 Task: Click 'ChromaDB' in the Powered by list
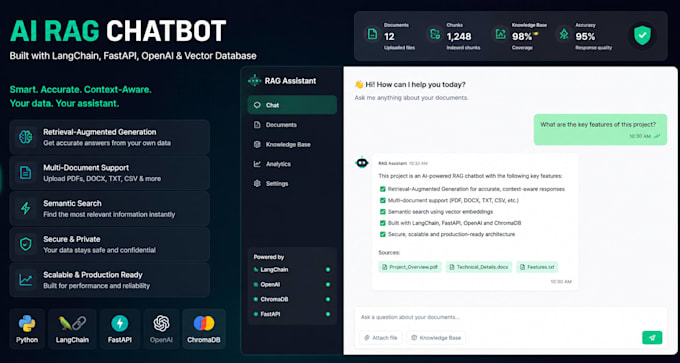pos(274,299)
